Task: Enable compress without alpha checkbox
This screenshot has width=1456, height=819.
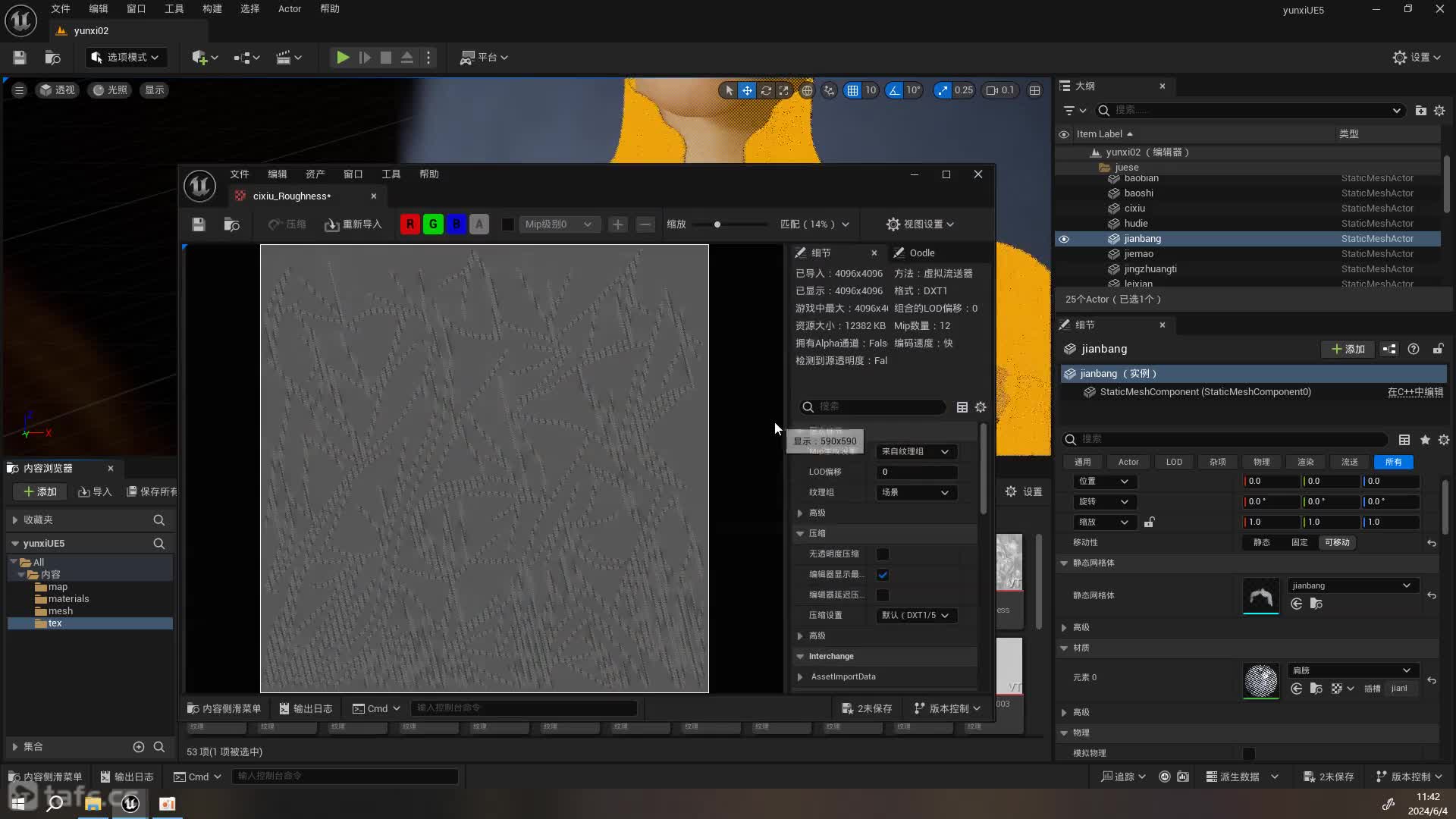Action: point(883,554)
